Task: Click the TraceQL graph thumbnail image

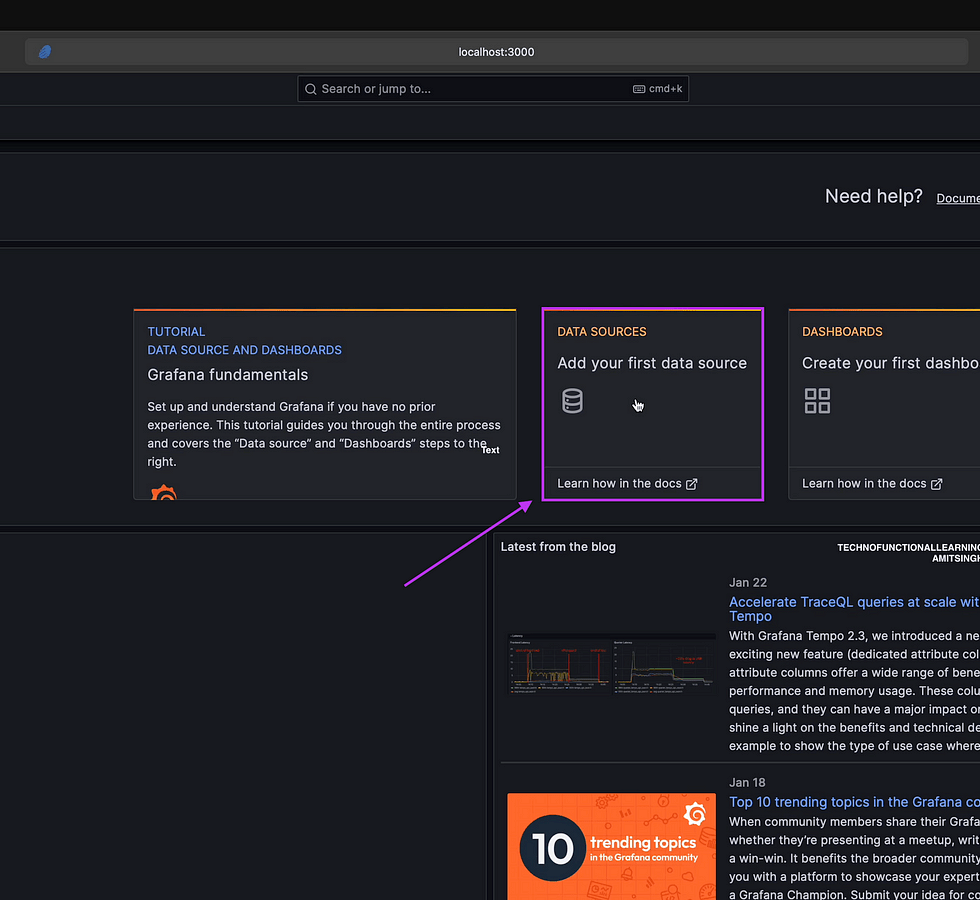Action: tap(611, 663)
